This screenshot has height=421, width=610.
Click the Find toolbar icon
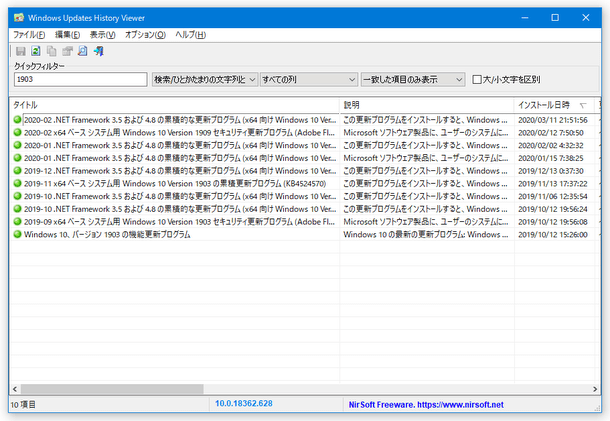(82, 51)
